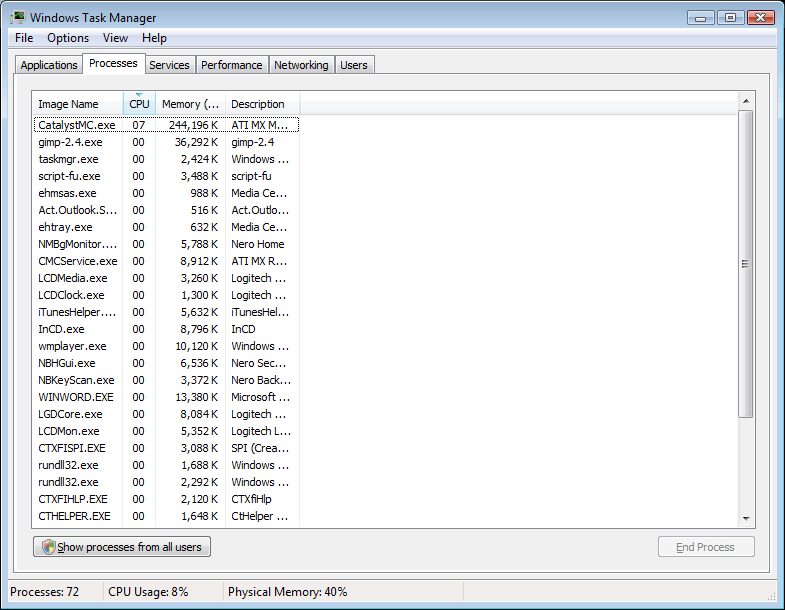Close the Windows Task Manager window
The height and width of the screenshot is (610, 785).
pyautogui.click(x=760, y=18)
